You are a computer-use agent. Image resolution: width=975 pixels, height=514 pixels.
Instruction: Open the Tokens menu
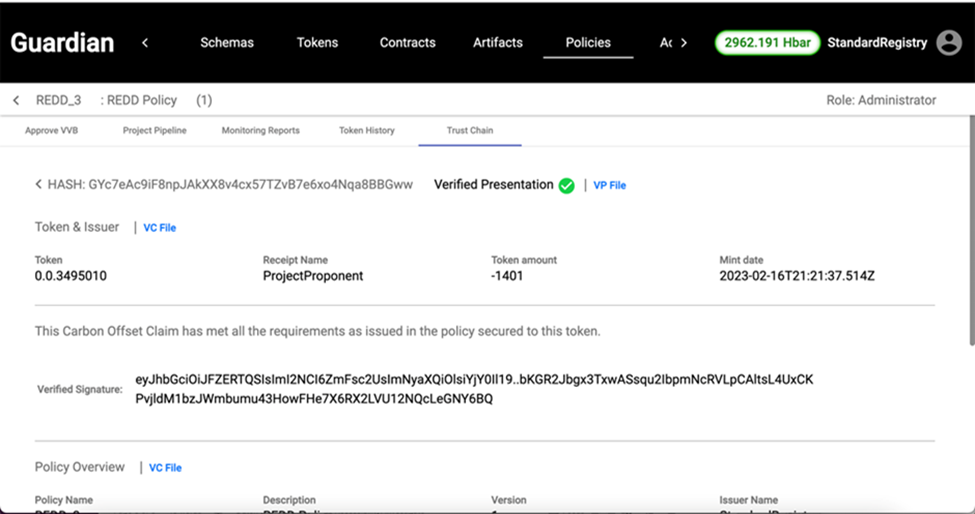click(317, 43)
